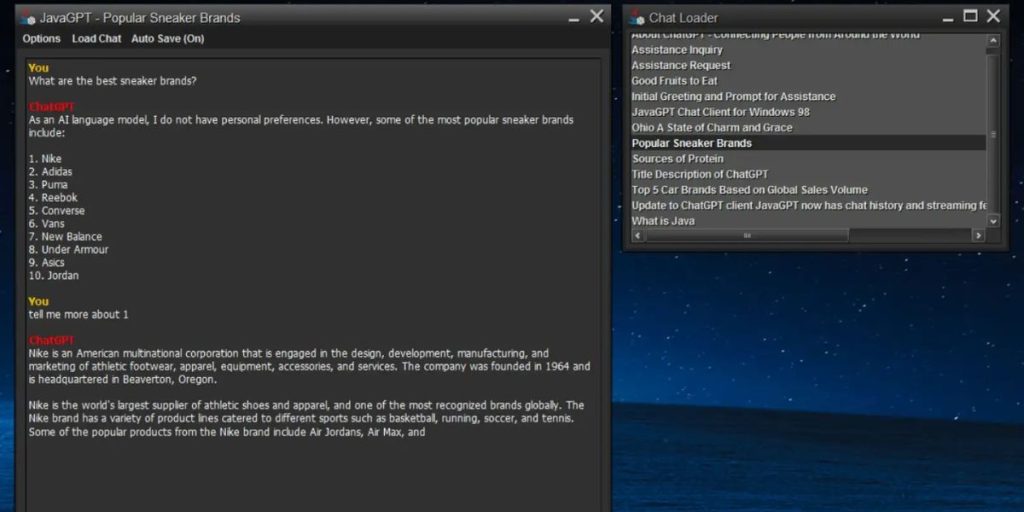Click the '6. Vans' list line
Viewport: 1024px width, 512px height.
click(x=46, y=223)
